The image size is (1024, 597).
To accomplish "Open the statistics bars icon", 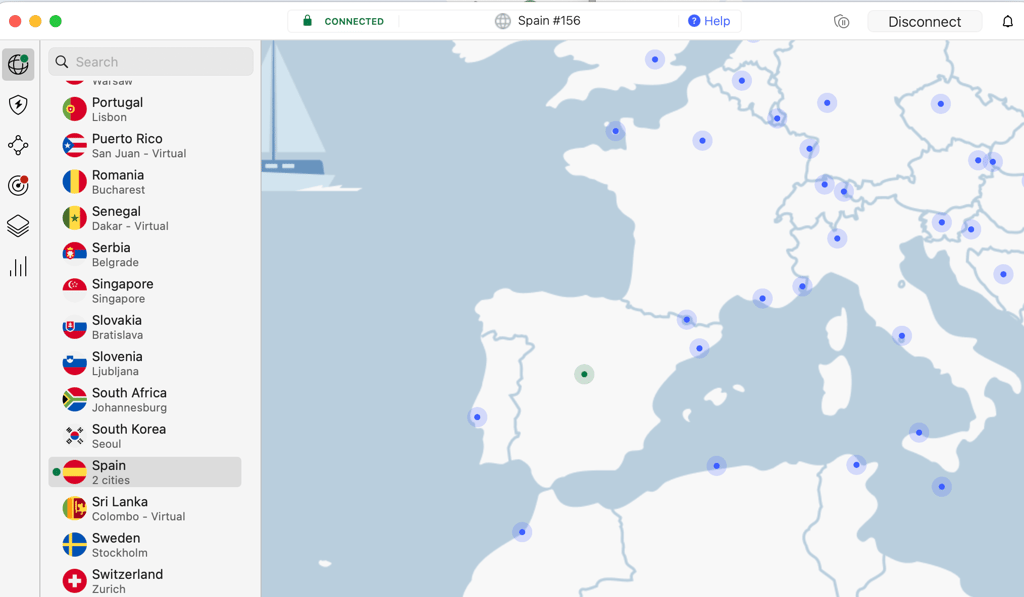I will (18, 266).
